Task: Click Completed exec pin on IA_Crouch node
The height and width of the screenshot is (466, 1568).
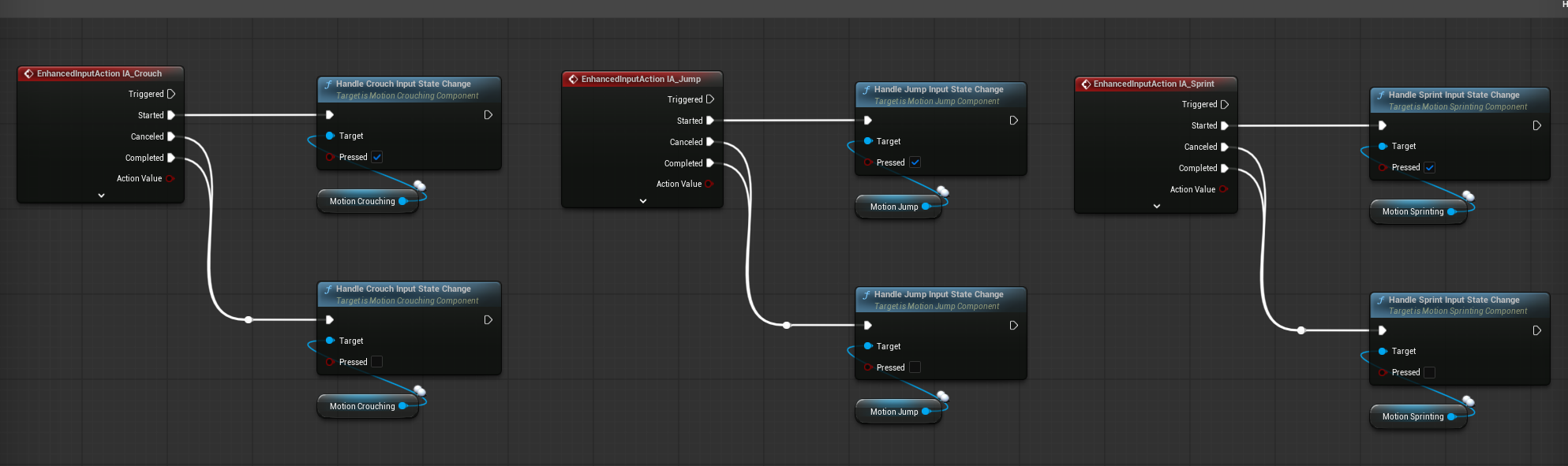Action: click(171, 158)
